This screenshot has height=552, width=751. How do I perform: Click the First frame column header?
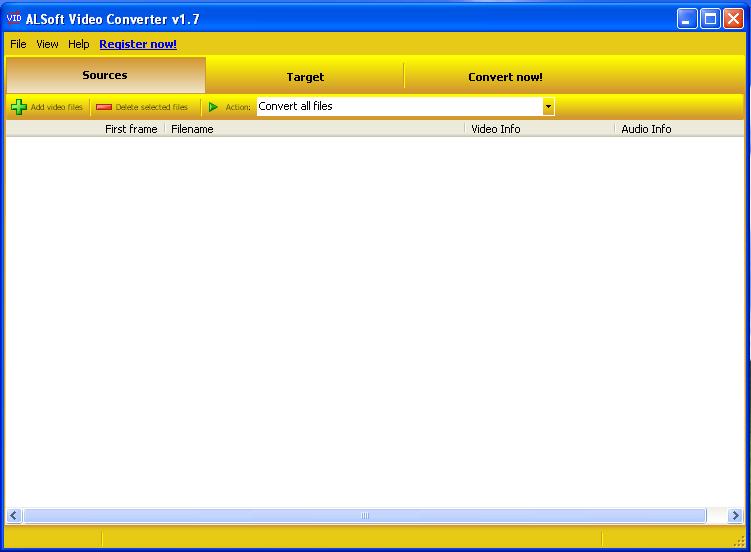click(x=86, y=129)
